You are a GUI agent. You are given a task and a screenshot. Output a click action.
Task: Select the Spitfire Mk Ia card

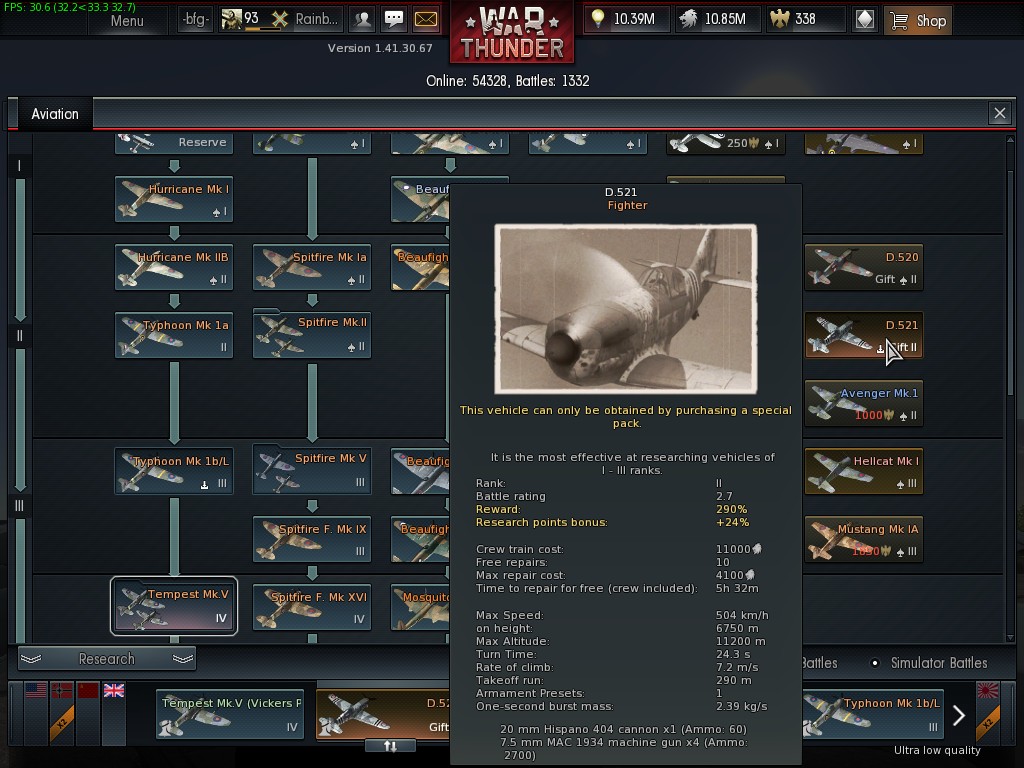(312, 267)
